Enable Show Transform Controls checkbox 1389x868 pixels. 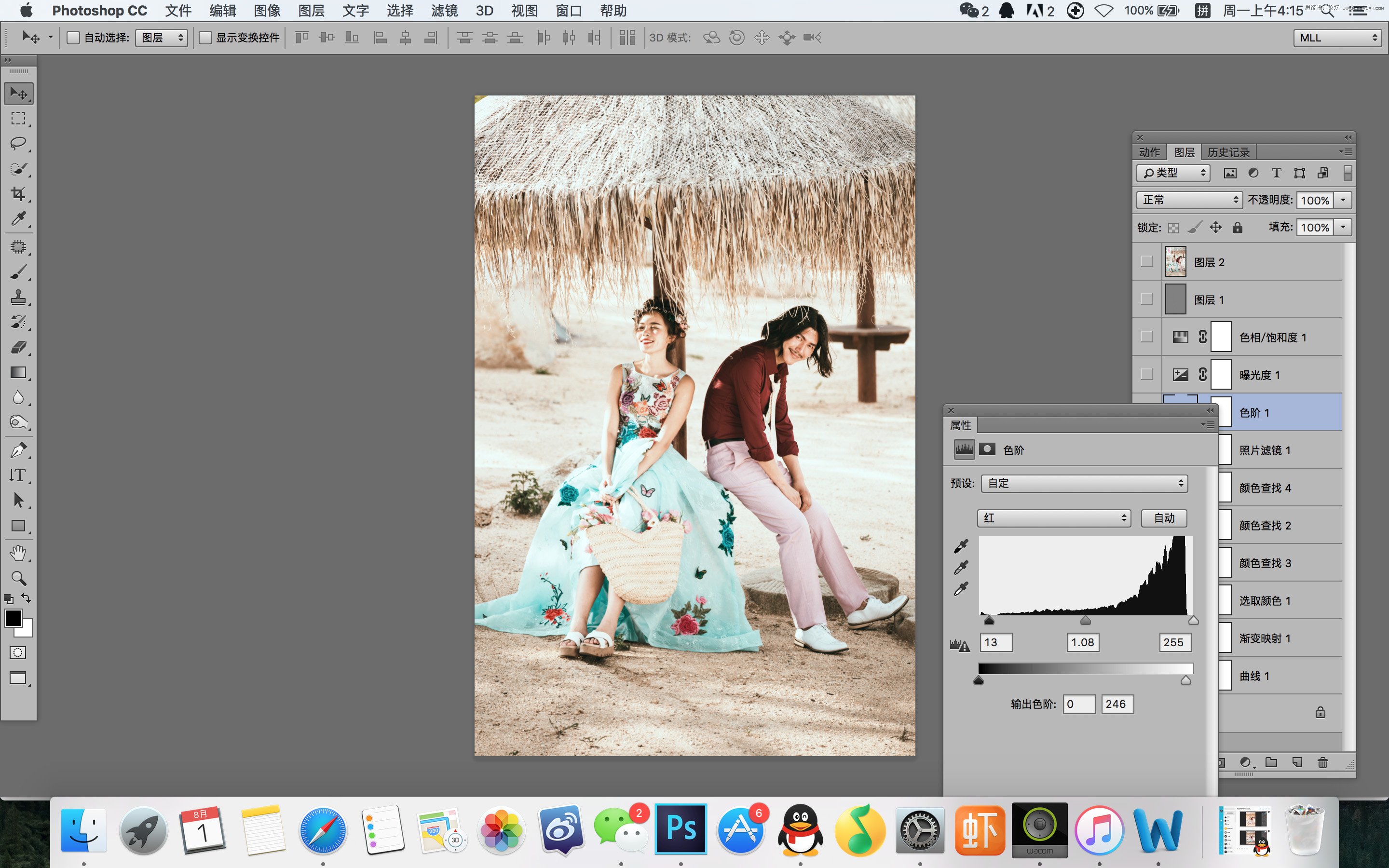pyautogui.click(x=205, y=38)
